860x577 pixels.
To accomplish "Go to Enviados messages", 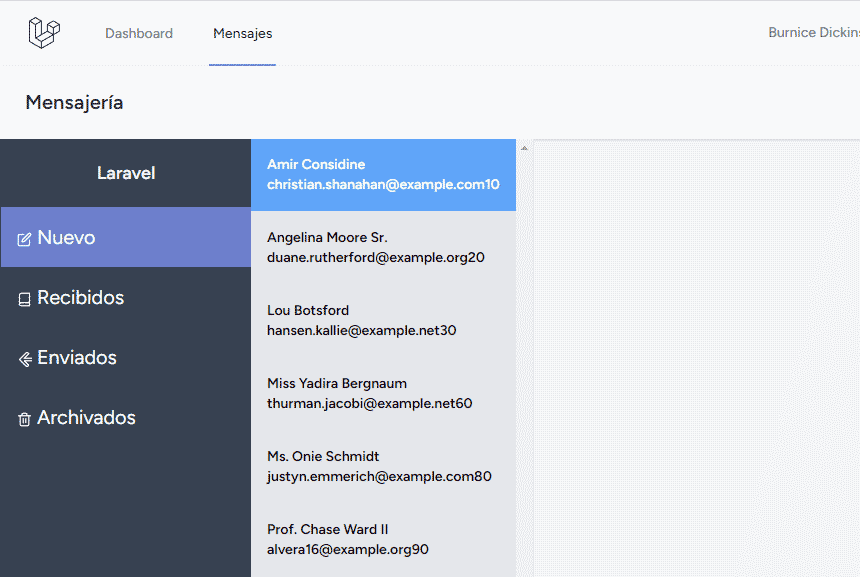I will coord(126,358).
